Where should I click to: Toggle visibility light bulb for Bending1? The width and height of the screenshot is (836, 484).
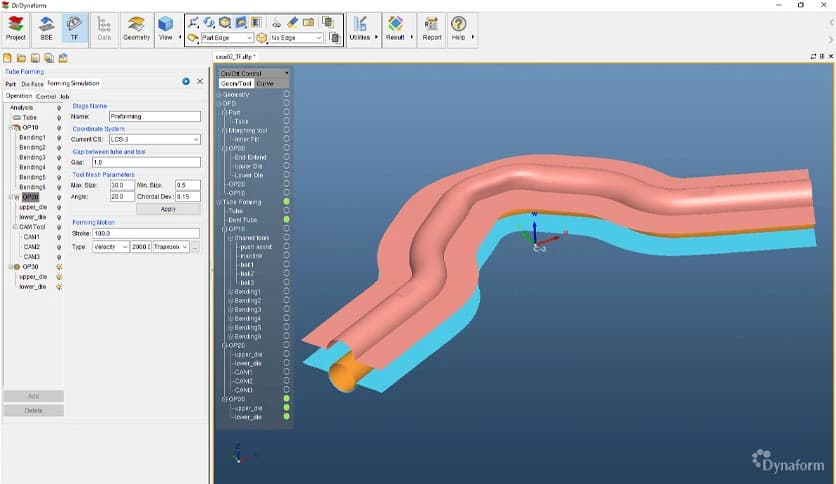59,137
